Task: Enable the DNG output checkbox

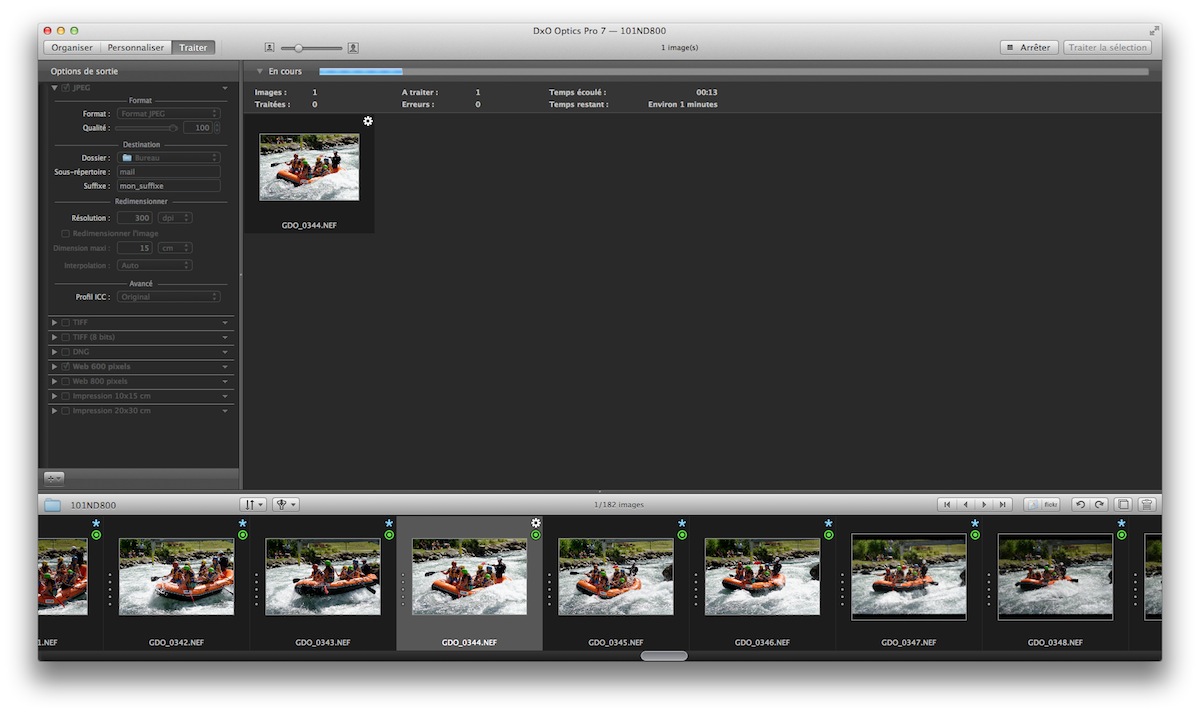Action: tap(66, 352)
